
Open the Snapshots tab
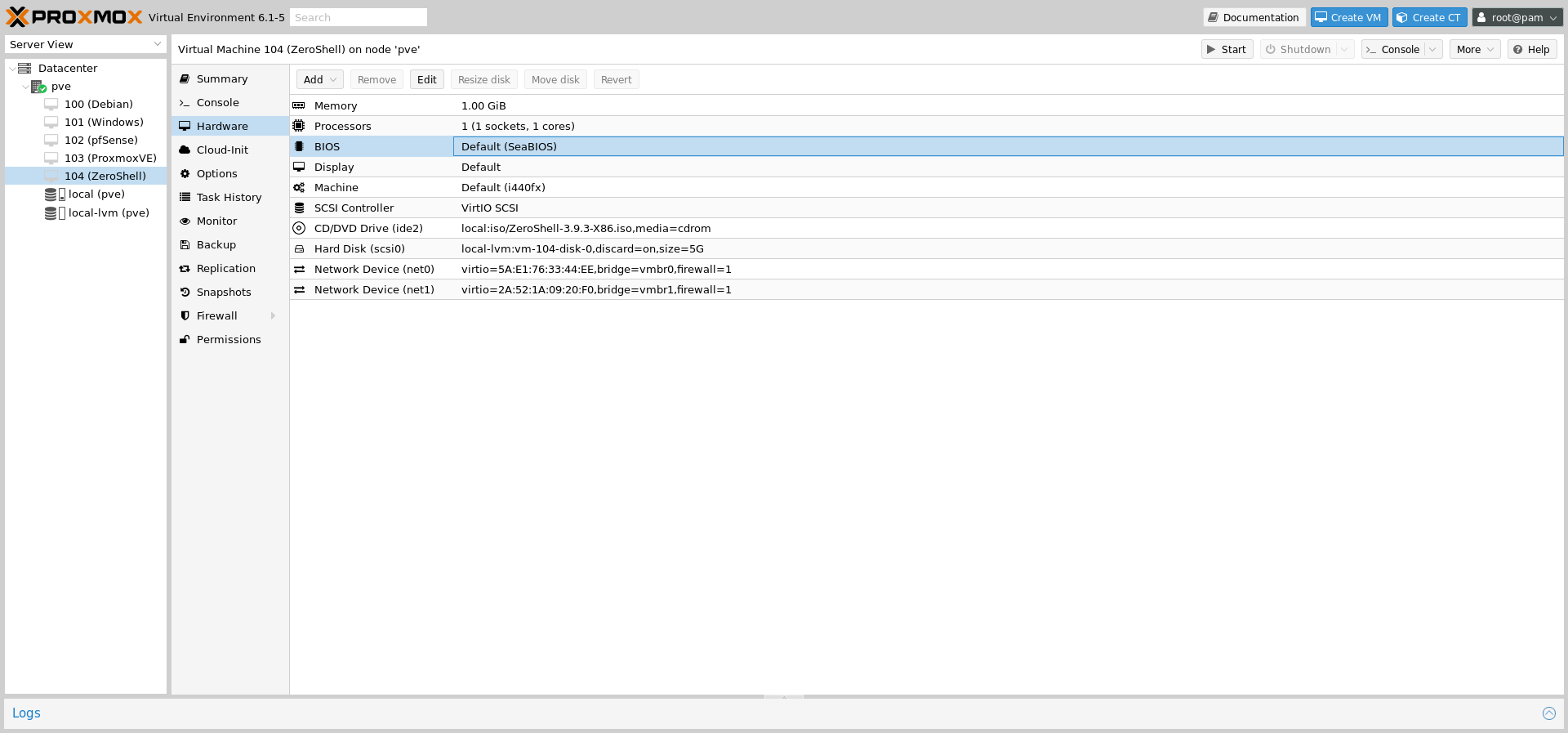(230, 292)
